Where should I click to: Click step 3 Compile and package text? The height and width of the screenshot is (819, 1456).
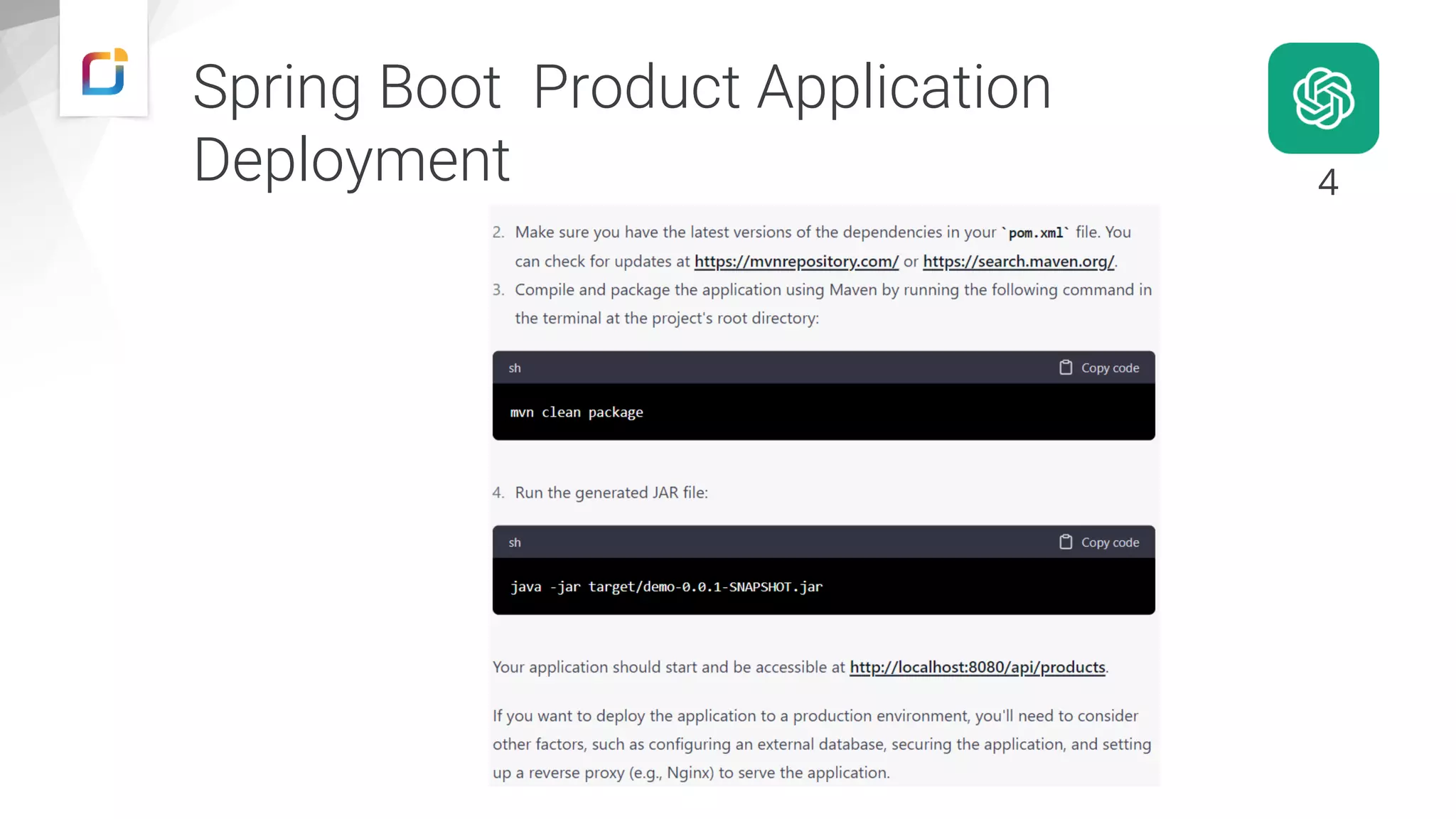point(833,290)
